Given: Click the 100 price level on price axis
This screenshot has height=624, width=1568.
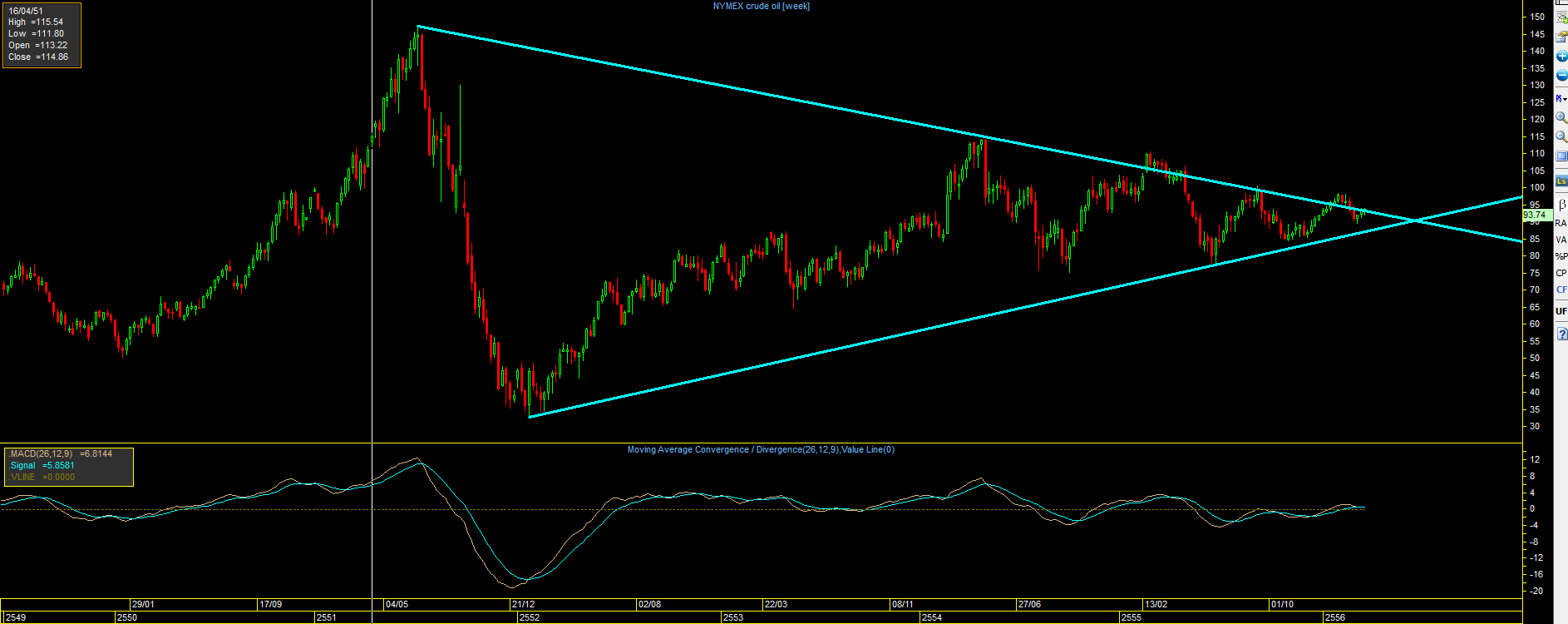Looking at the screenshot, I should pos(1537,187).
